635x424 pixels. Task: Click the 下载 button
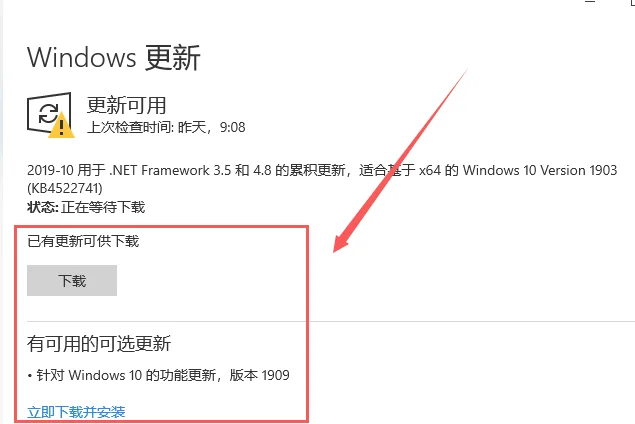click(x=72, y=281)
